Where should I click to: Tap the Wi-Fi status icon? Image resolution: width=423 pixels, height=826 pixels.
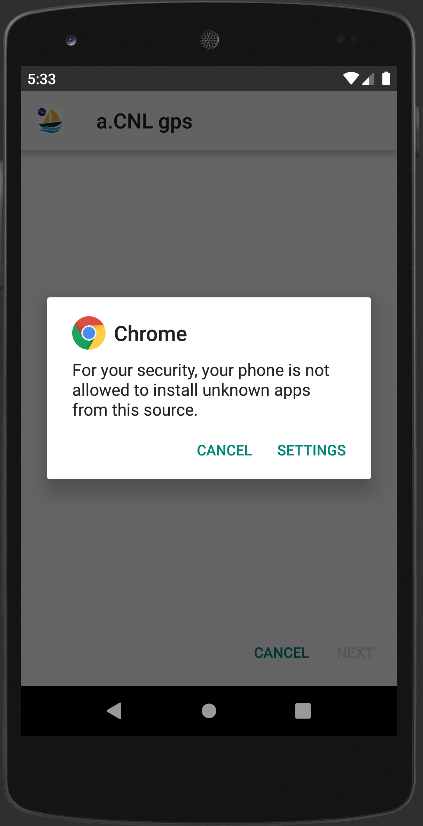pyautogui.click(x=350, y=79)
